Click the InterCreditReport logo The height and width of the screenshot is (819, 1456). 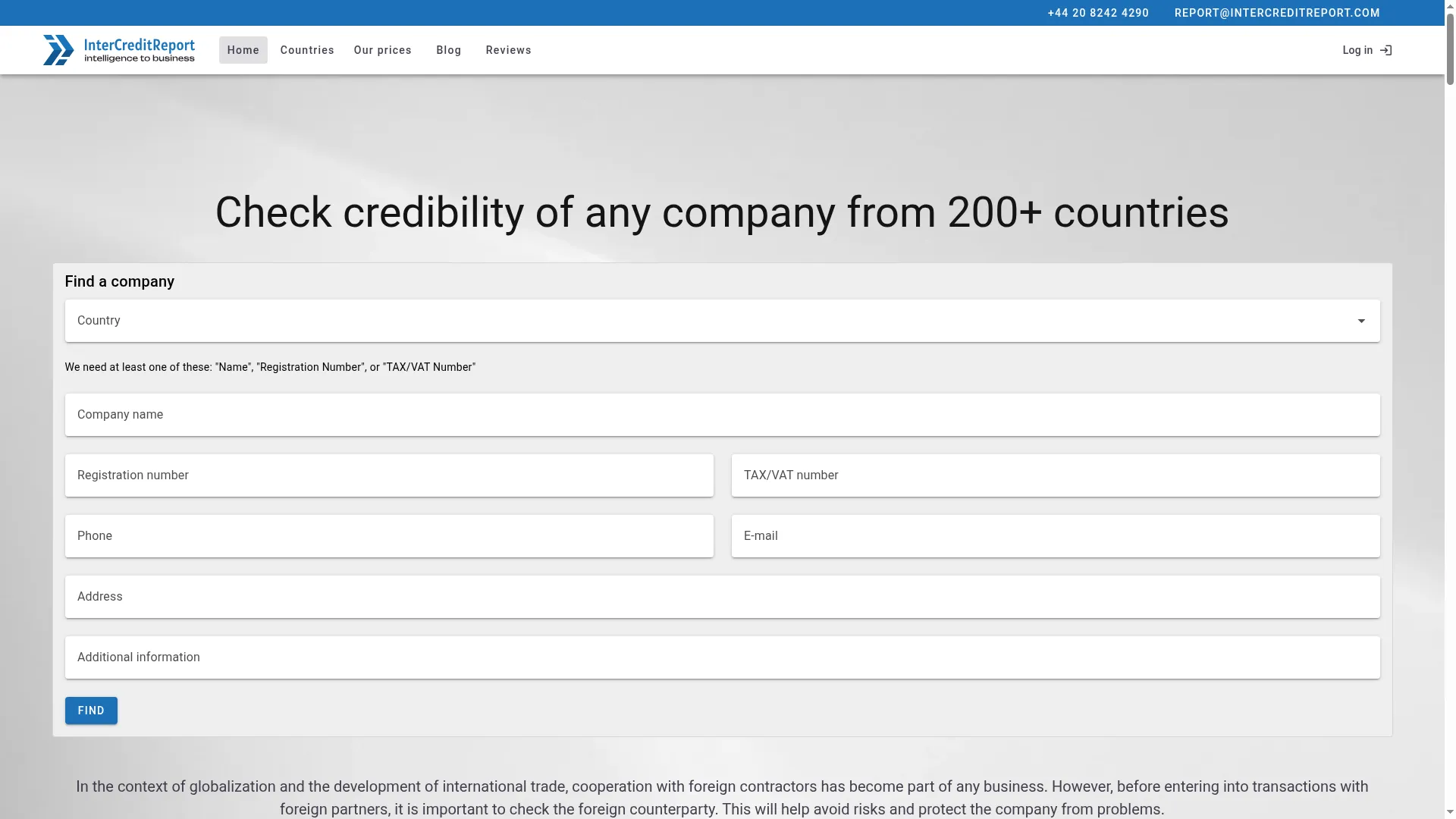[x=119, y=50]
